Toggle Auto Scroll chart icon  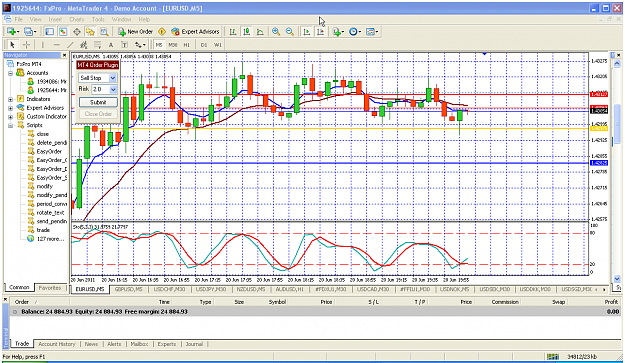click(x=306, y=31)
